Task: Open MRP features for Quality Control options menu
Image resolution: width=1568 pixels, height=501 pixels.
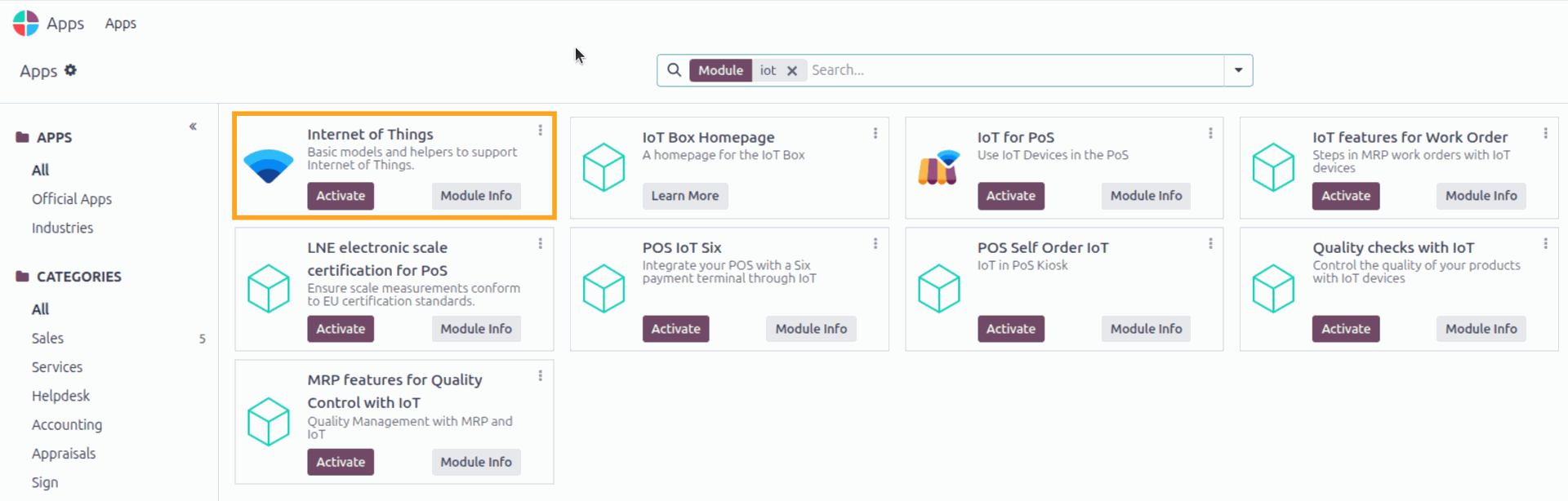Action: 540,375
